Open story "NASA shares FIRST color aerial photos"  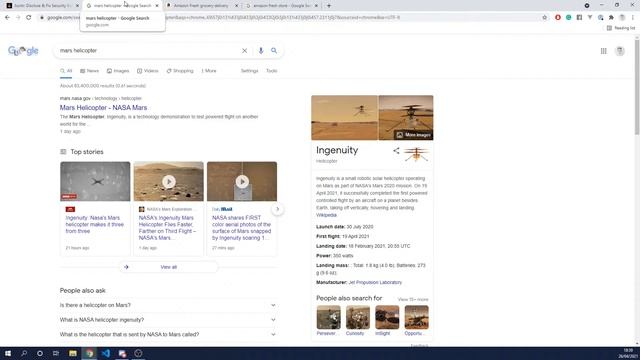pyautogui.click(x=241, y=228)
